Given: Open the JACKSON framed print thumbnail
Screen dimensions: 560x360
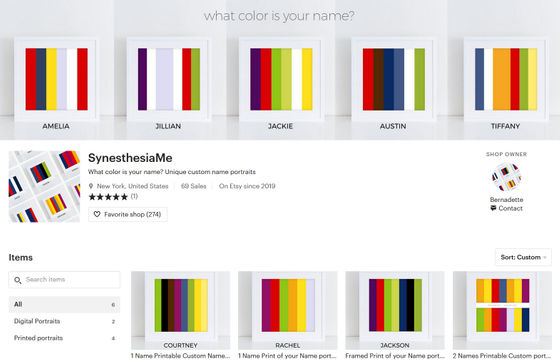Looking at the screenshot, I should pos(395,310).
